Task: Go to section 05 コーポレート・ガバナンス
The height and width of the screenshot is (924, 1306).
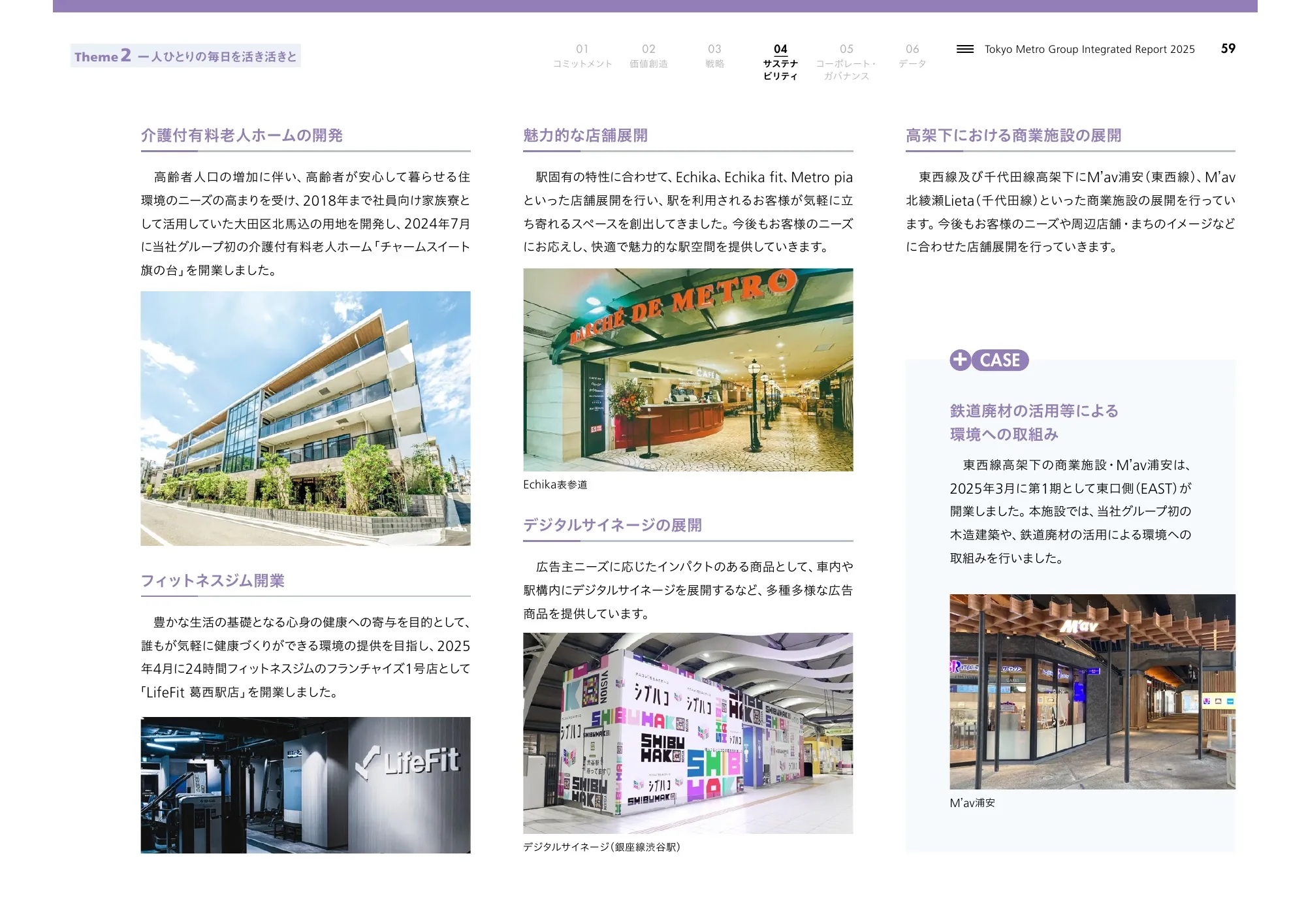Action: pos(846,62)
